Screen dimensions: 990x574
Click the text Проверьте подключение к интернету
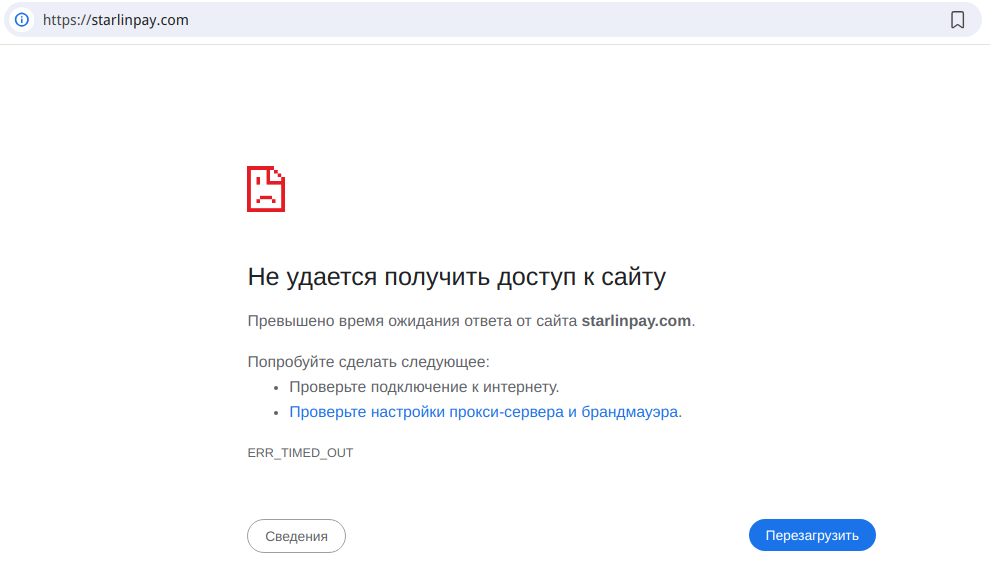(424, 386)
